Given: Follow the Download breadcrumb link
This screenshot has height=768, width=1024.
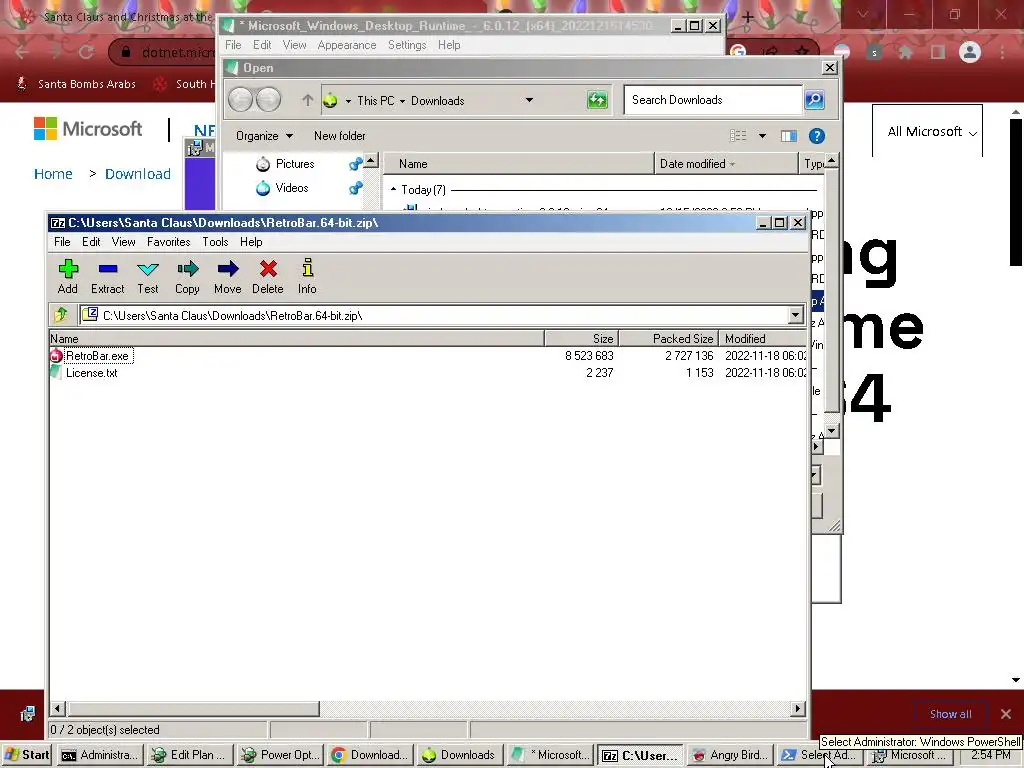Looking at the screenshot, I should 138,174.
